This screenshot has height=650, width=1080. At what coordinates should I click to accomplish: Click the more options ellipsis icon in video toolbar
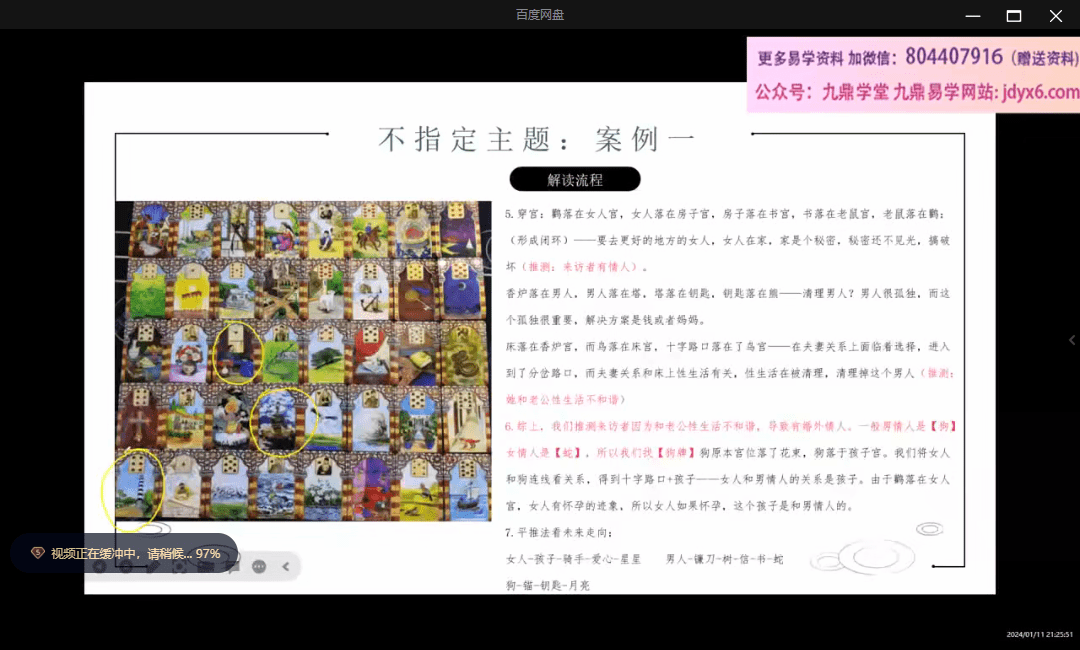tap(259, 567)
